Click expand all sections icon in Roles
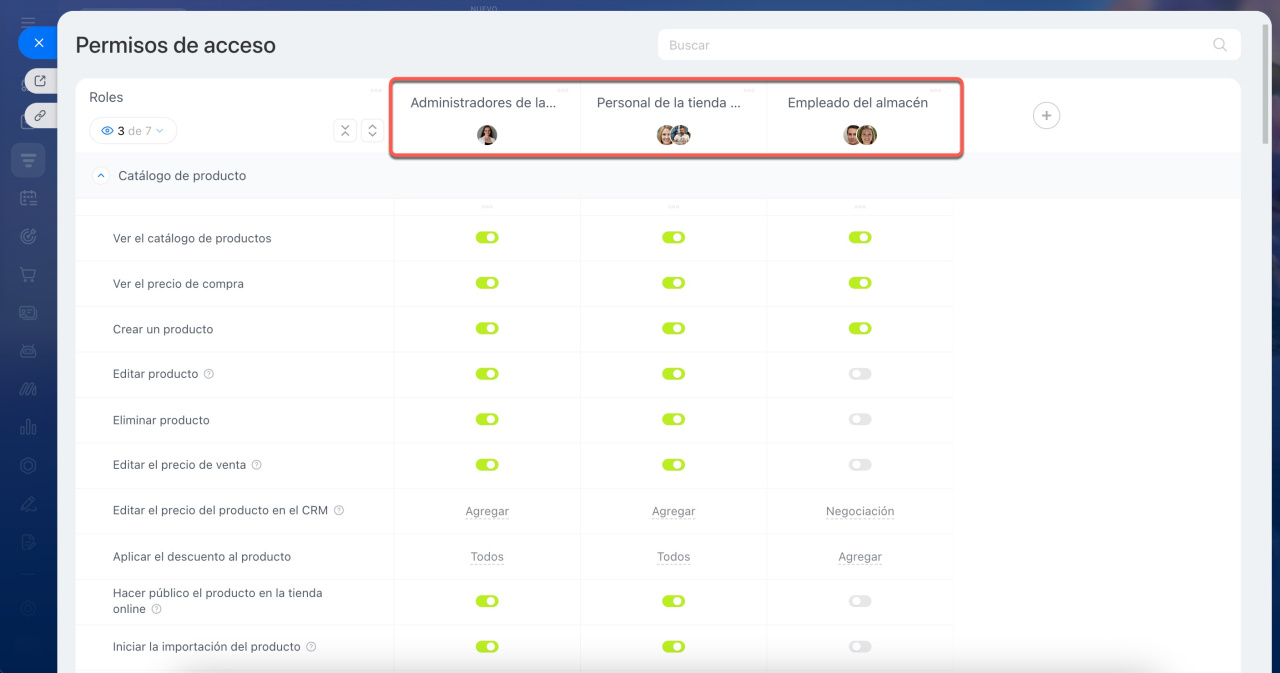 pyautogui.click(x=372, y=131)
